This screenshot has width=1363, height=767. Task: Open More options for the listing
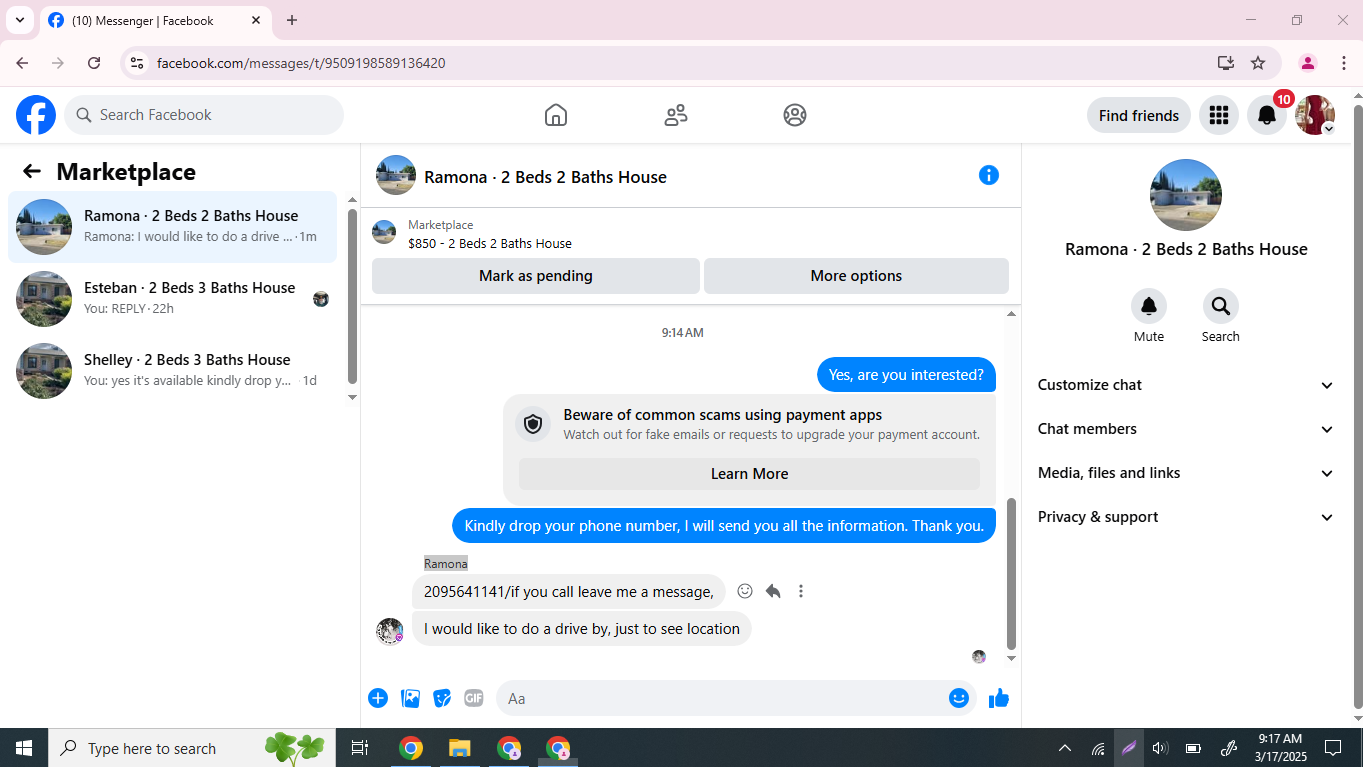pos(856,276)
